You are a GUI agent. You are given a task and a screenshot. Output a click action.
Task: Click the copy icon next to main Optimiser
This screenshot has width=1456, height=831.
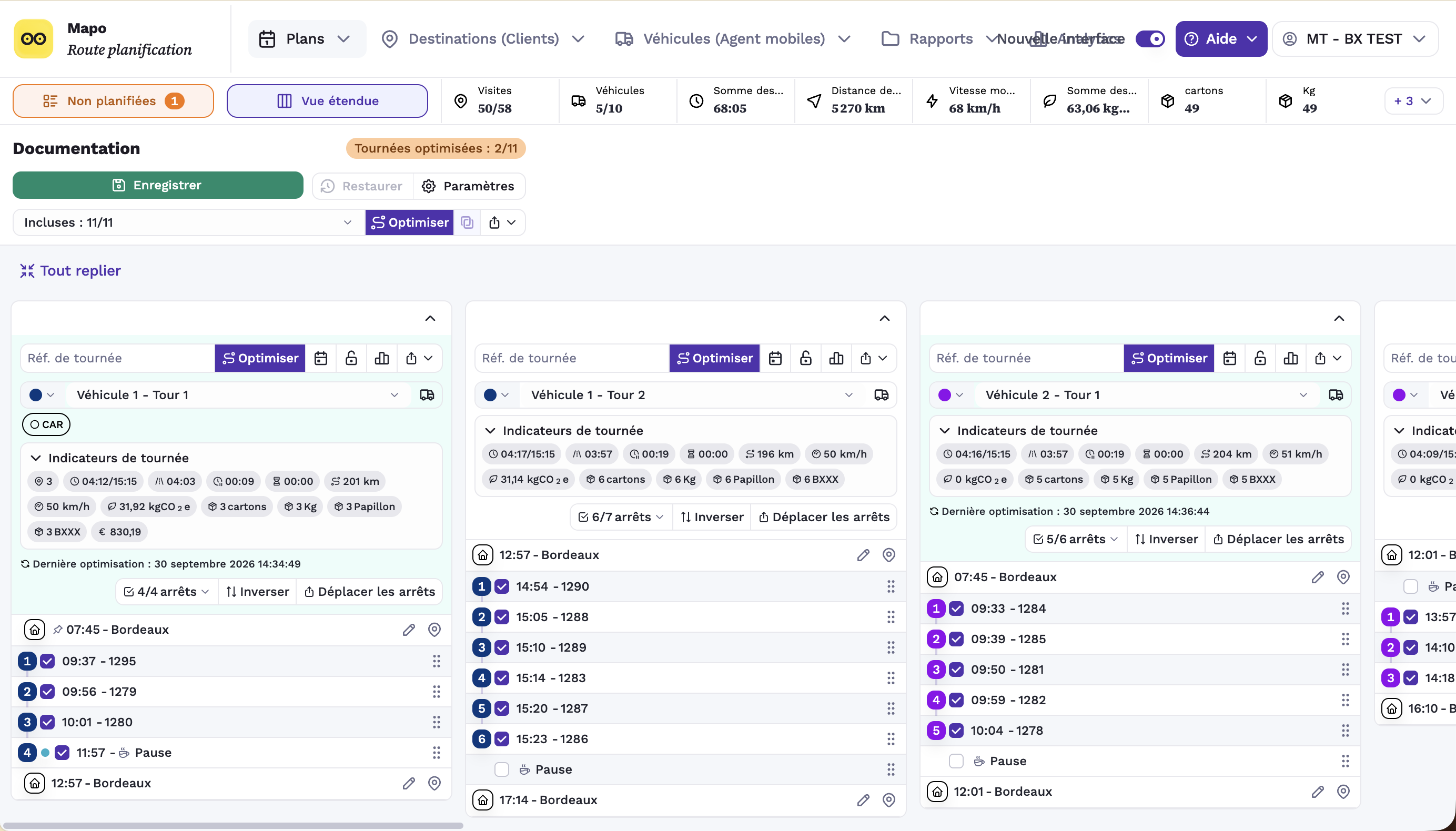[x=467, y=222]
